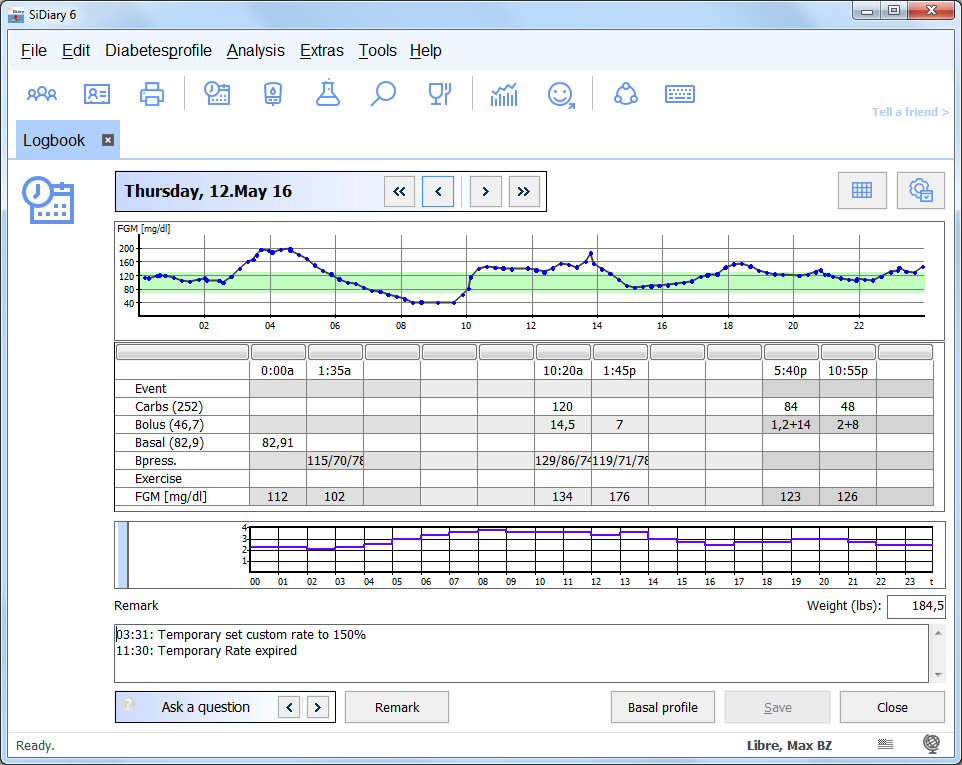Click the Tell a friend link
Image resolution: width=962 pixels, height=765 pixels.
[x=910, y=112]
